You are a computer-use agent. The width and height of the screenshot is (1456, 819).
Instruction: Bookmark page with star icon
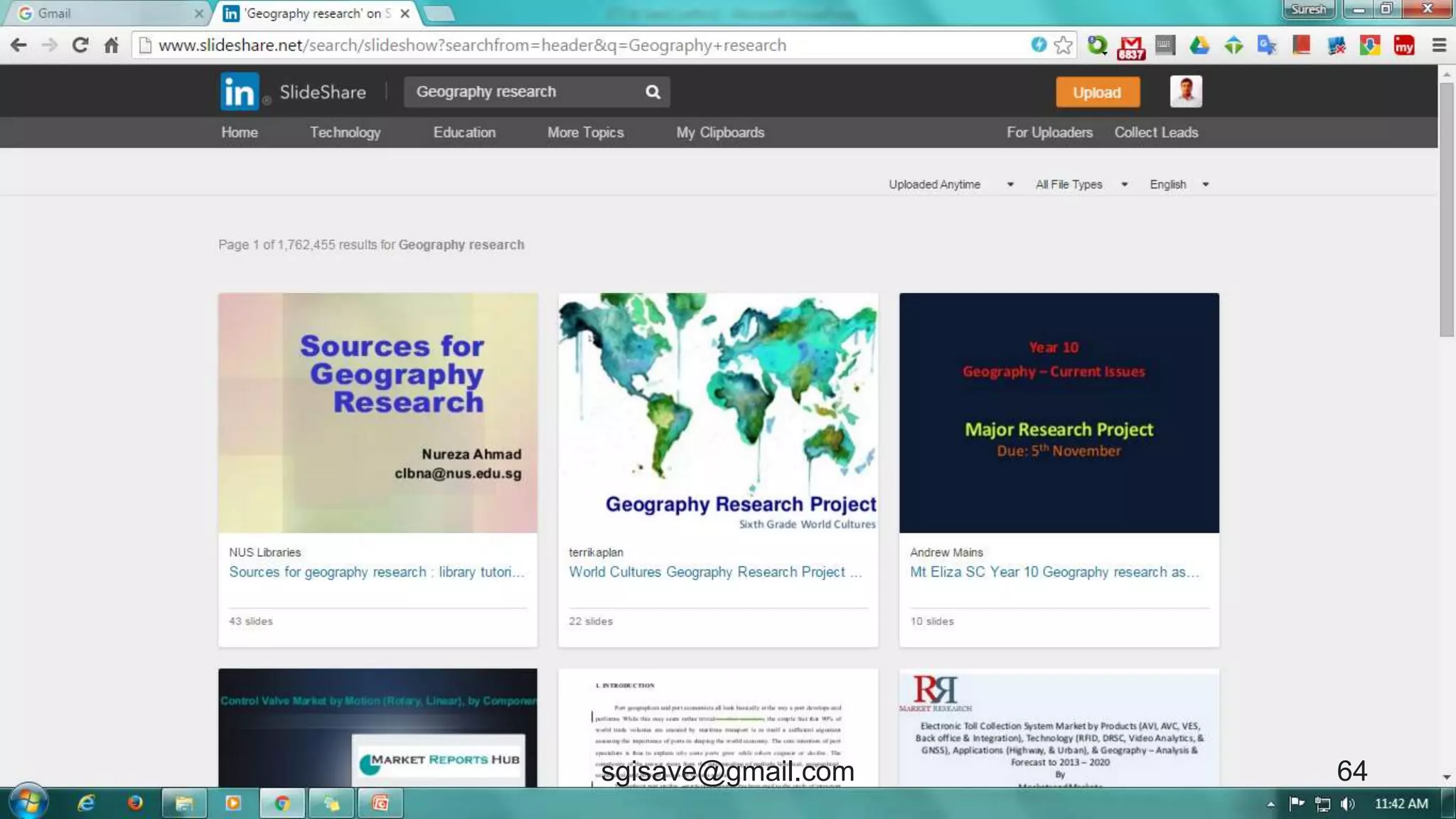coord(1063,45)
